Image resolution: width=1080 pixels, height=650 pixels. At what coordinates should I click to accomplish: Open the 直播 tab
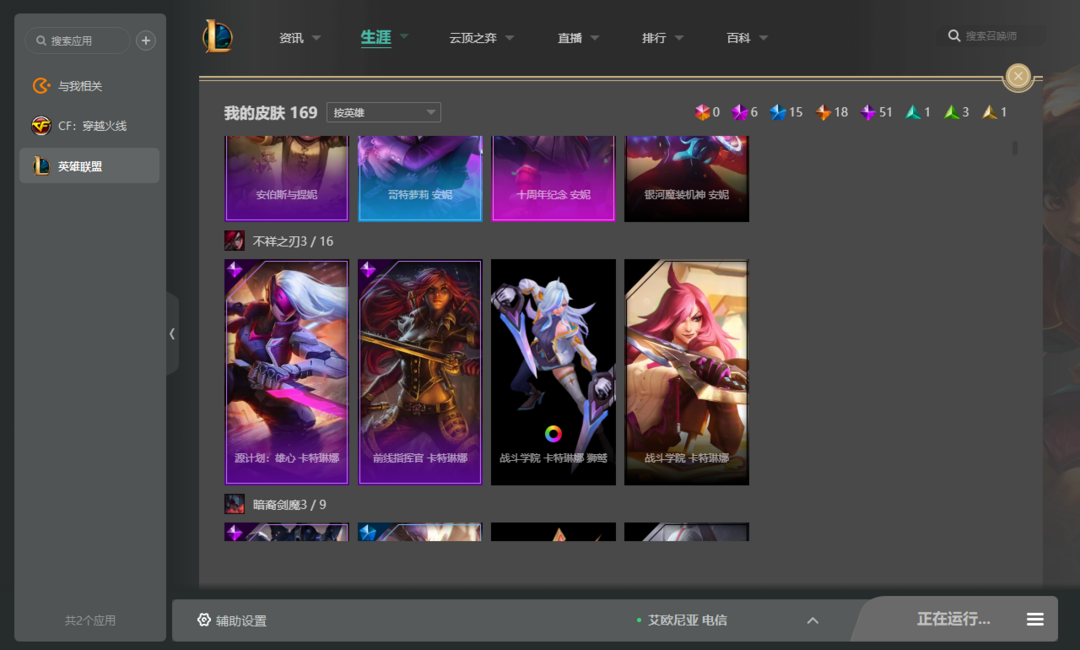[x=570, y=38]
